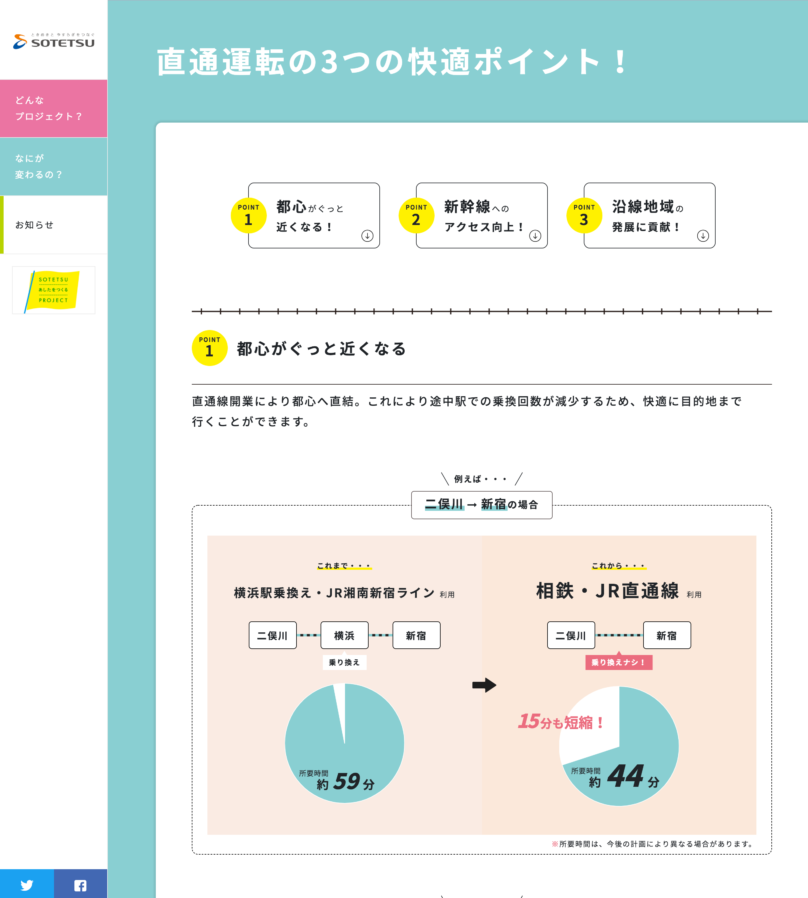Click the 約59分 pie chart
This screenshot has width=808, height=898.
(344, 743)
